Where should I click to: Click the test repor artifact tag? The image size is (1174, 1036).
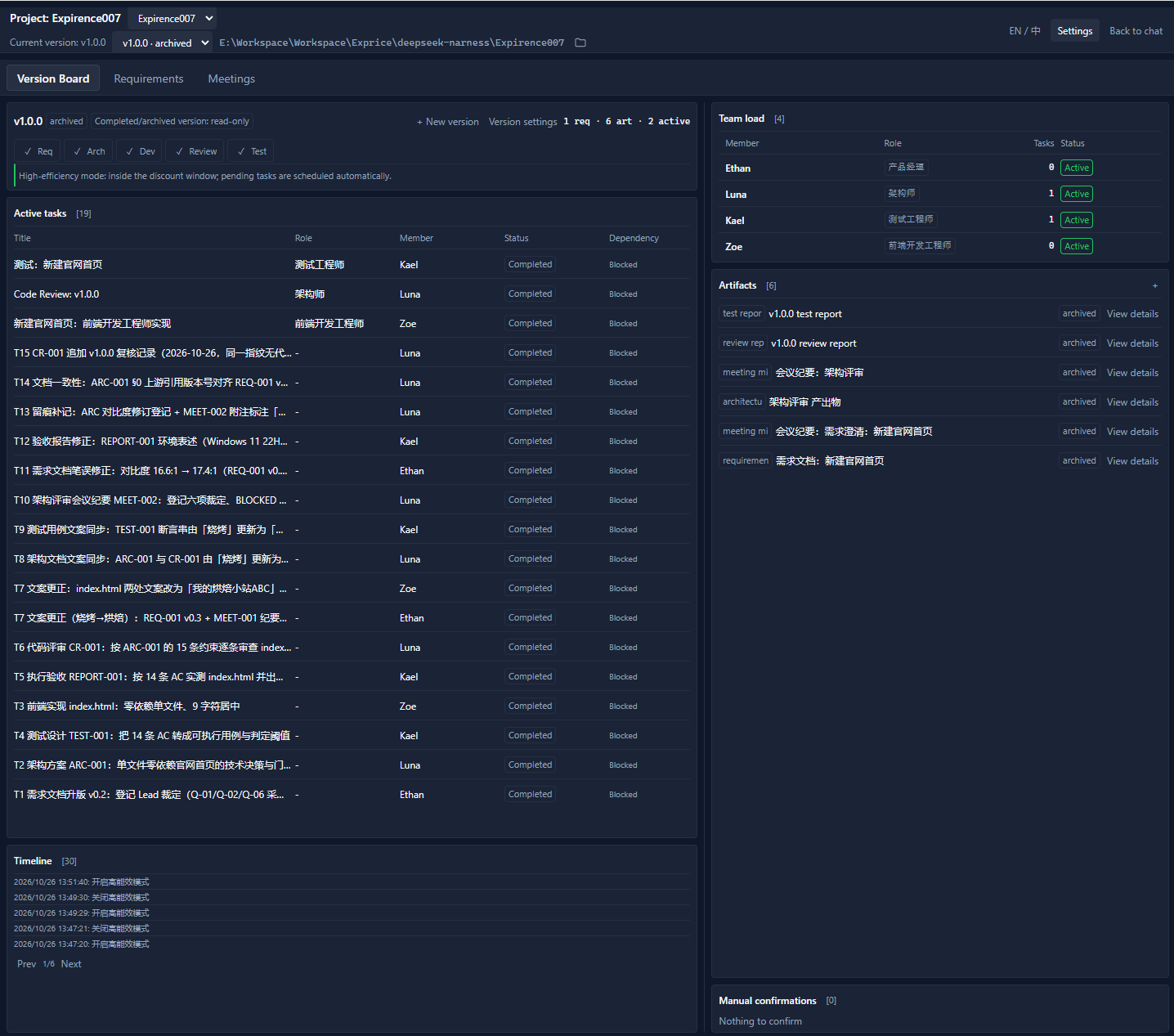[x=742, y=314]
